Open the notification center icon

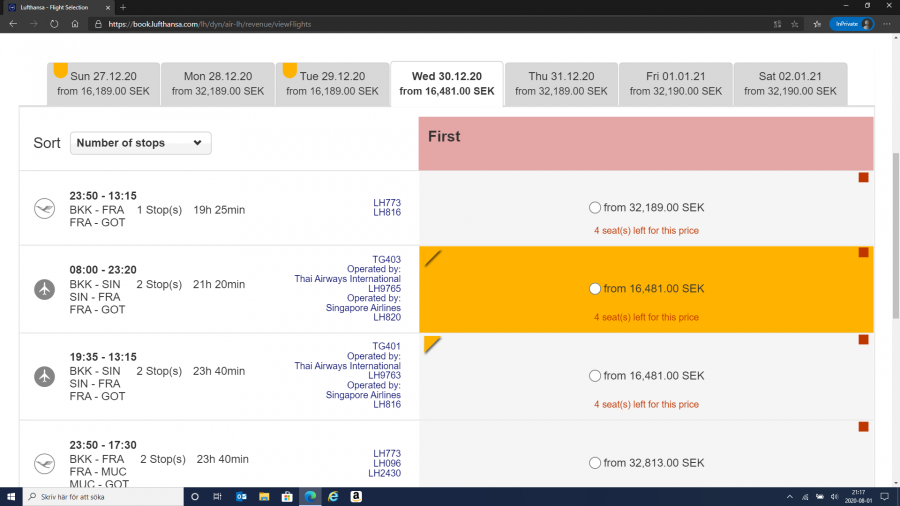coord(885,497)
